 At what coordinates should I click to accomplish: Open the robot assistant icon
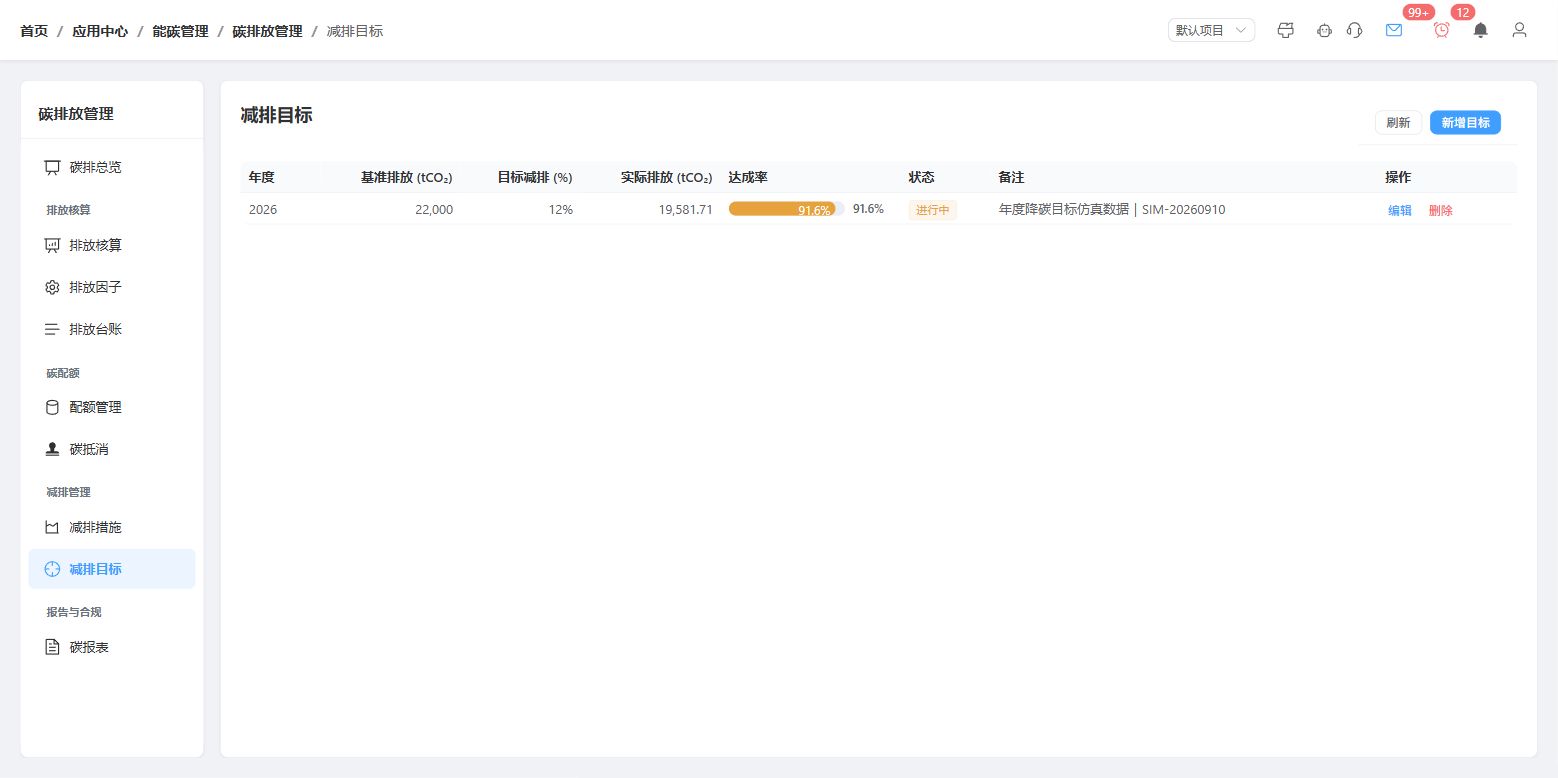[x=1325, y=30]
